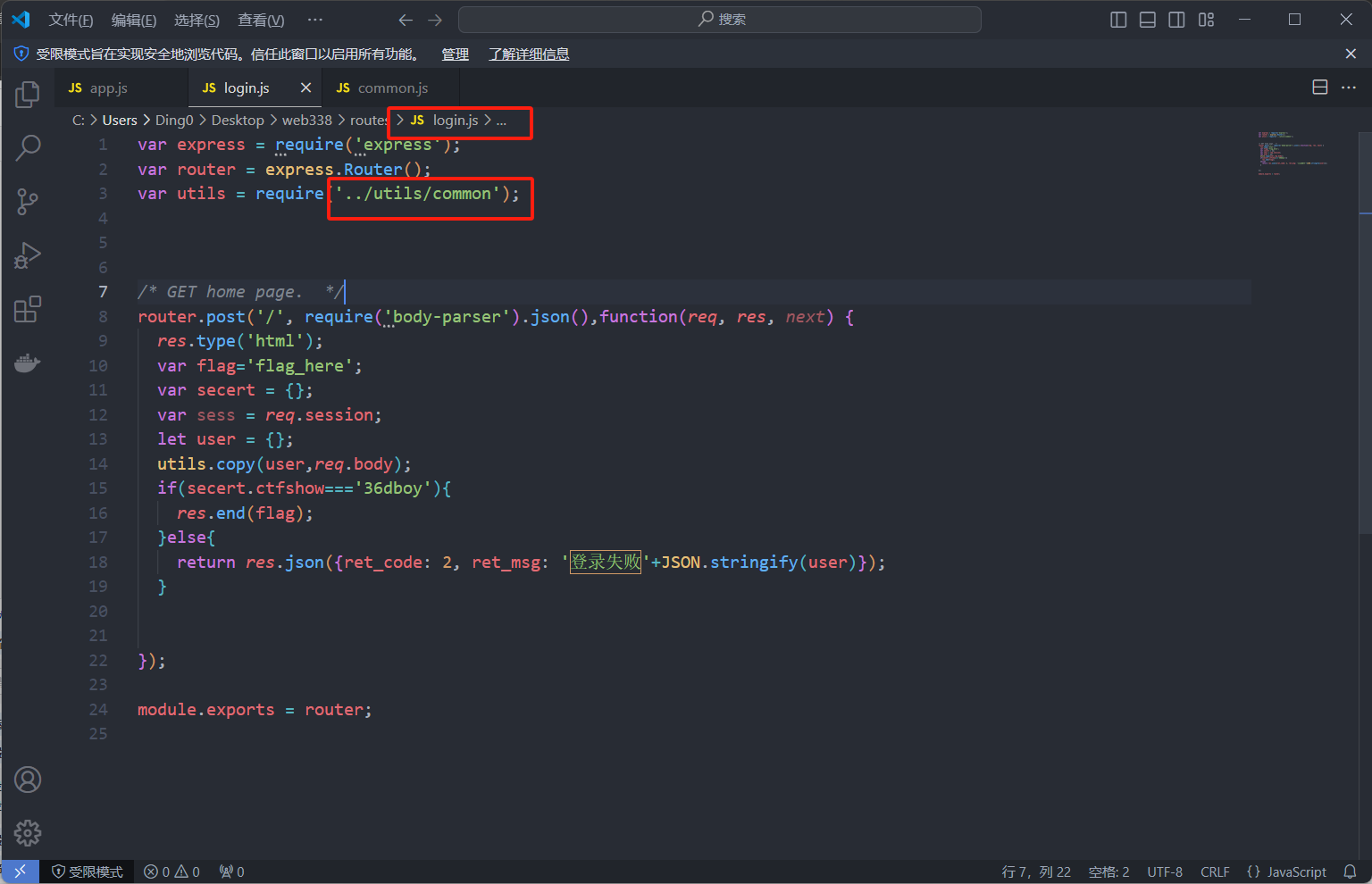Image resolution: width=1372 pixels, height=884 pixels.
Task: Open the Search view in activity bar
Action: [28, 147]
